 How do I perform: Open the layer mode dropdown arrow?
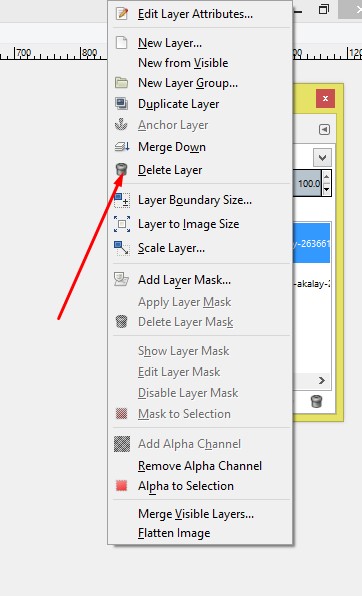tap(322, 157)
